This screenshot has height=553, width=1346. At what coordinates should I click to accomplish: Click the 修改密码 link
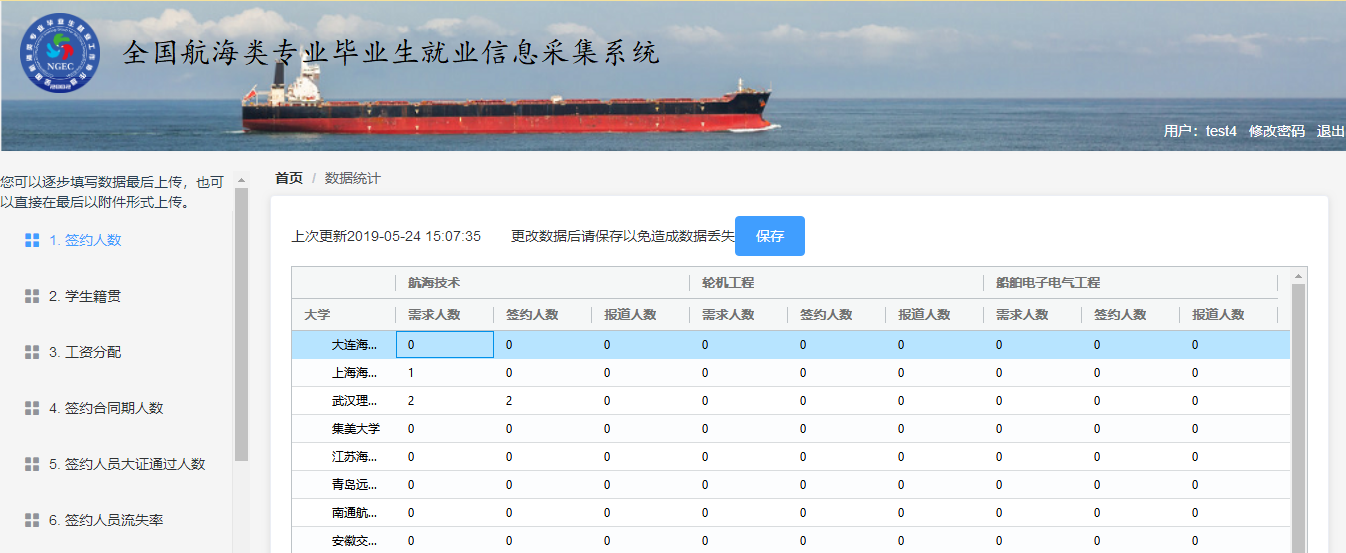[x=1276, y=131]
